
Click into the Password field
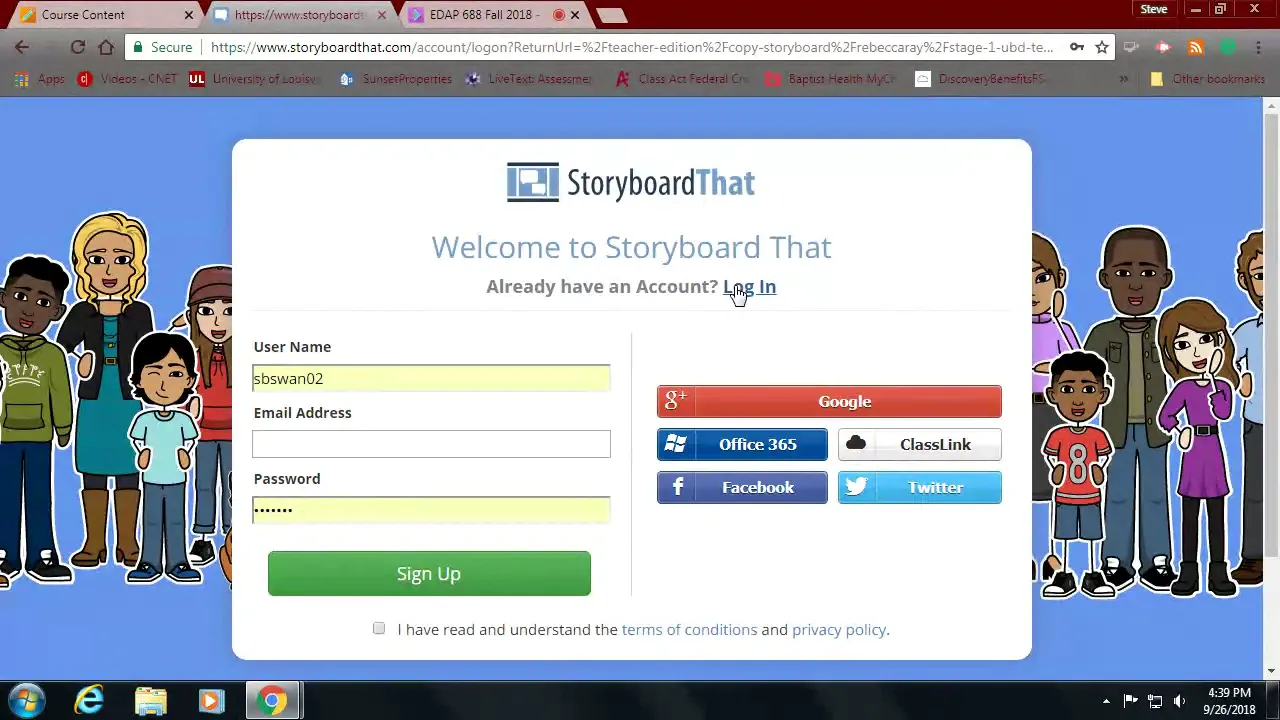431,510
